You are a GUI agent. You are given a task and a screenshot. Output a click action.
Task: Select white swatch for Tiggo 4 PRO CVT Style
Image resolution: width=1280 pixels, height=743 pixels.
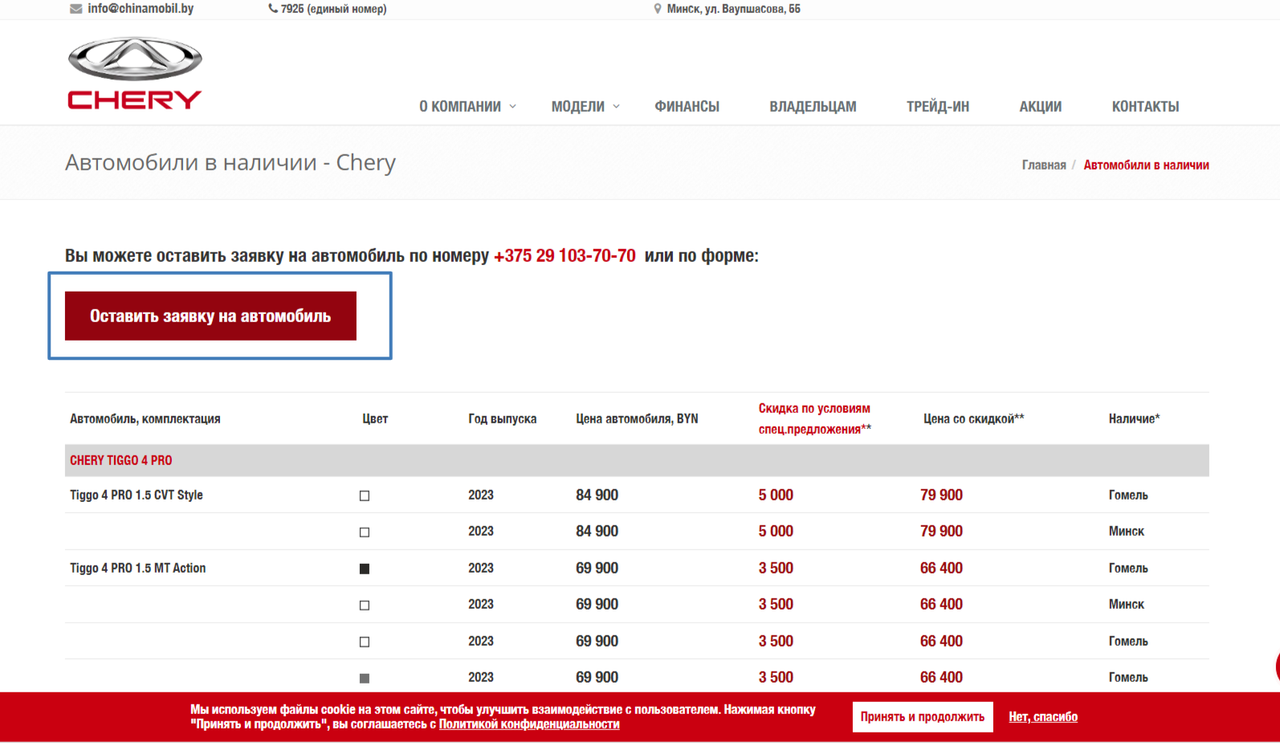point(364,496)
